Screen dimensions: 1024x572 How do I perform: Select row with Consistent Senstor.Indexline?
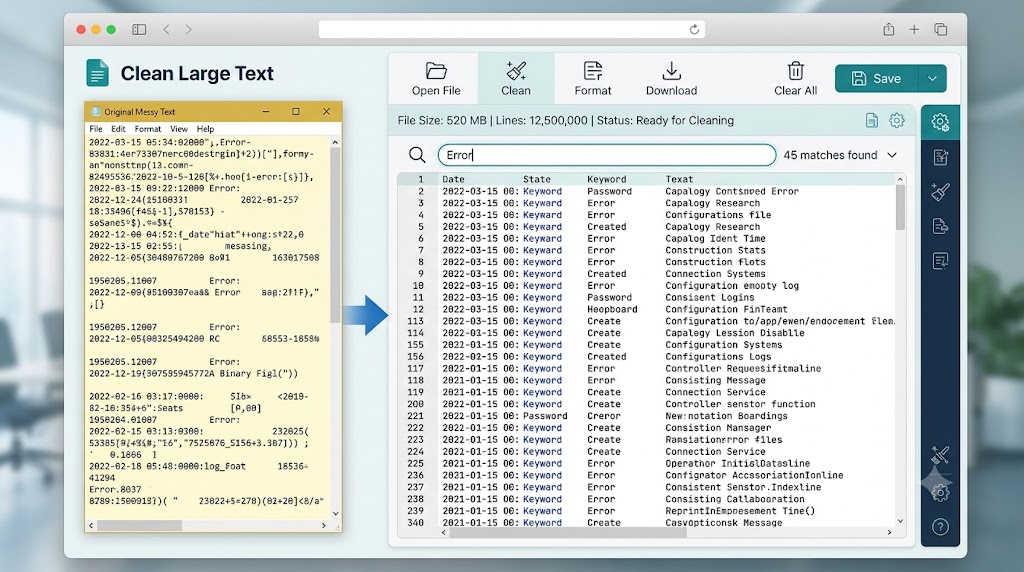coord(647,487)
